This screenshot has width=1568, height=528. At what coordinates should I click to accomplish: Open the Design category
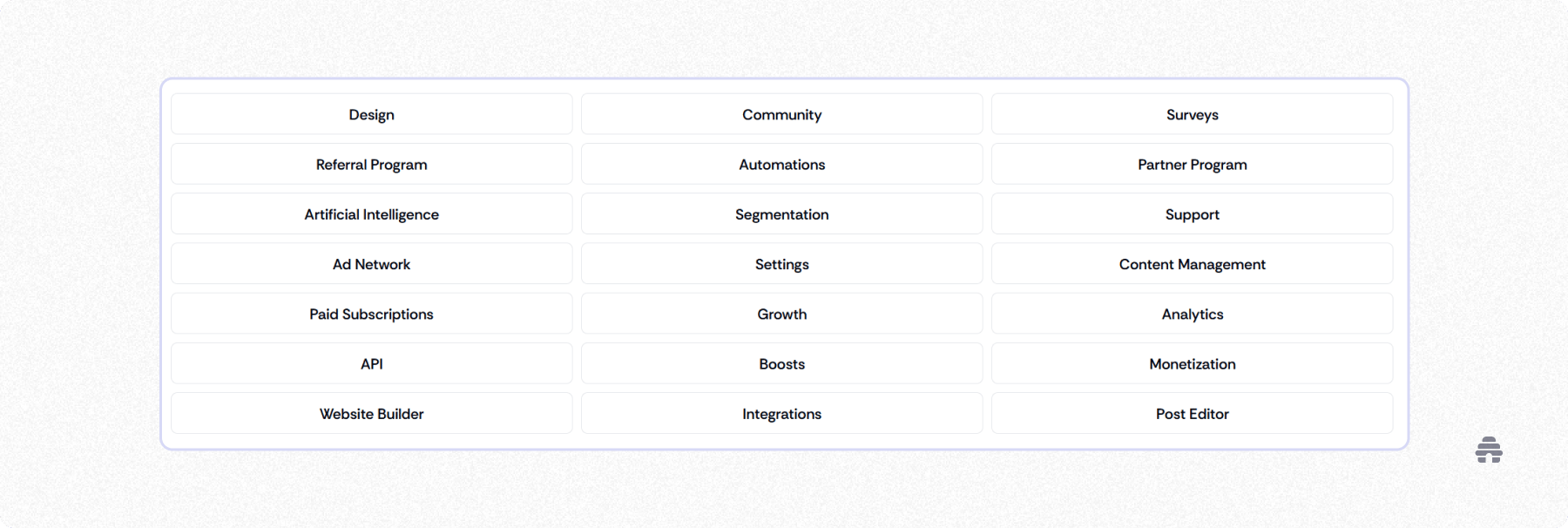(371, 113)
